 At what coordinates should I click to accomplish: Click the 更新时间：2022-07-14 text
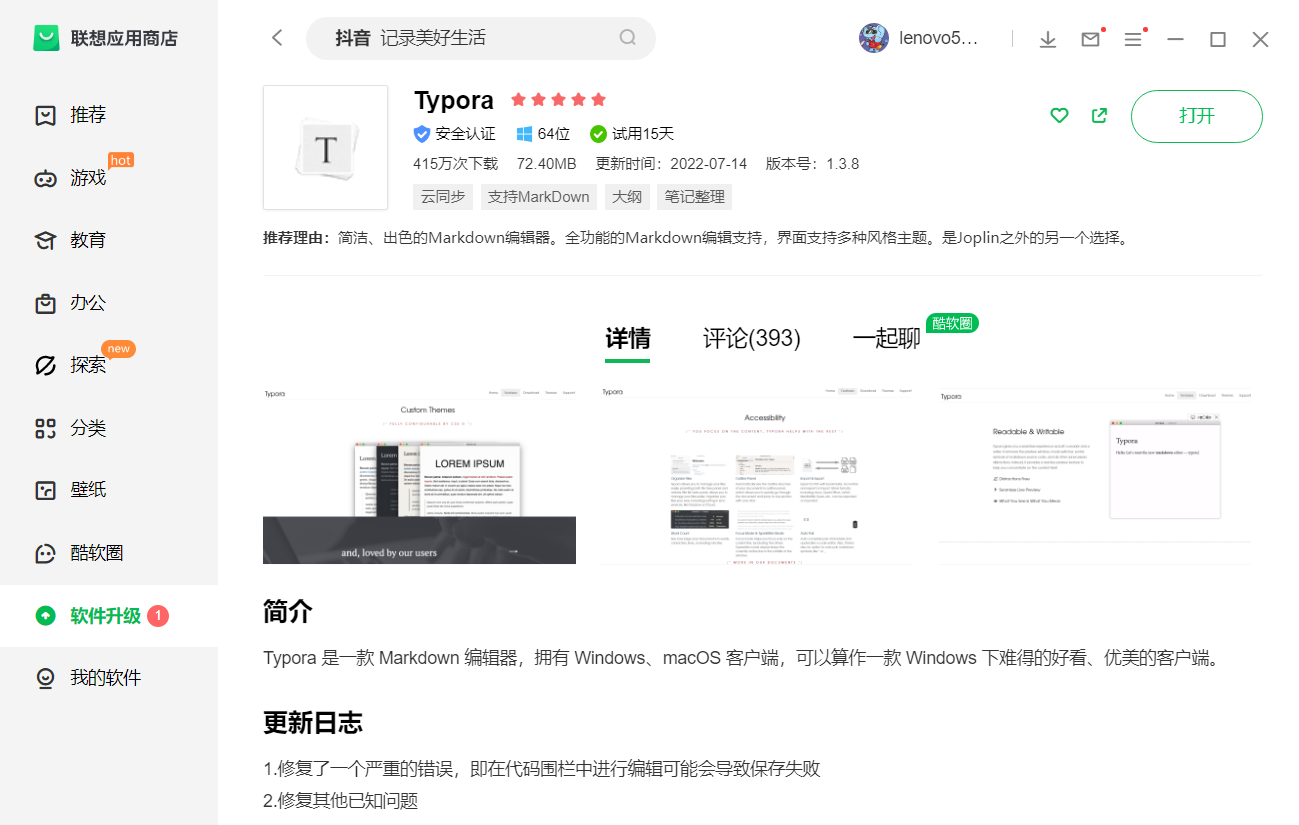pos(671,164)
